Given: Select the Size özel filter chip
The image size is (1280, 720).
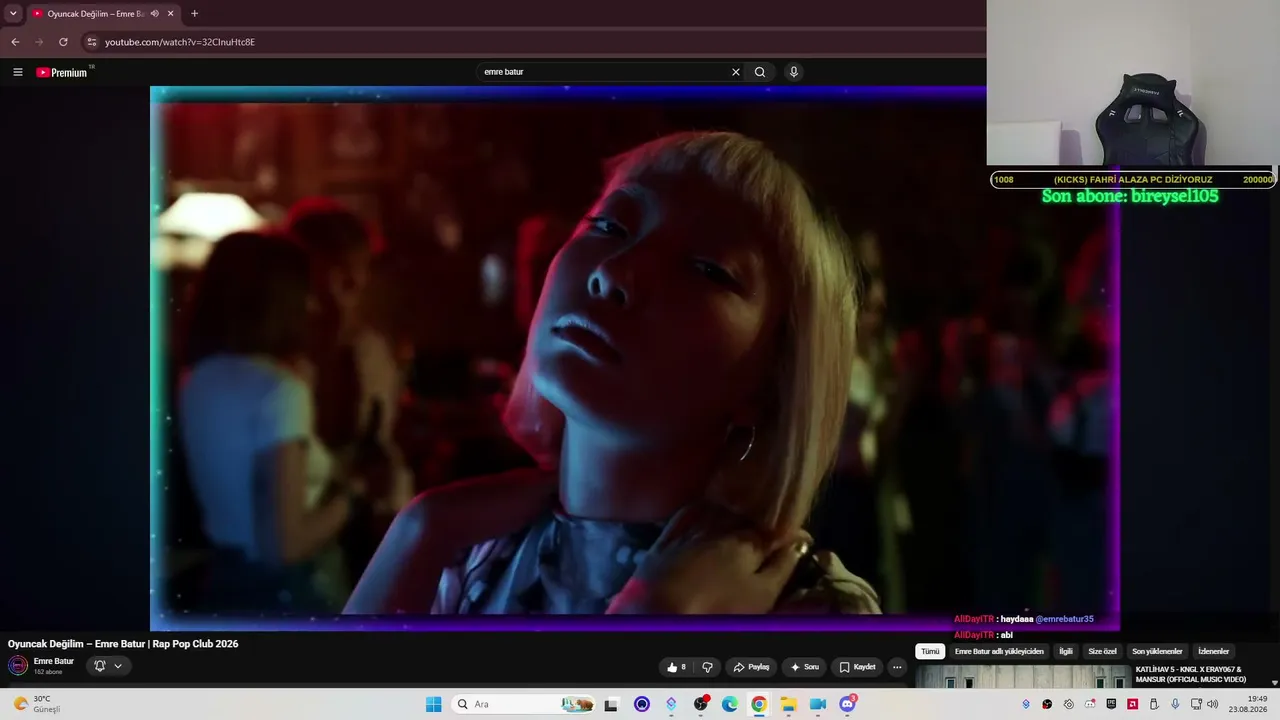Looking at the screenshot, I should click(x=1102, y=651).
